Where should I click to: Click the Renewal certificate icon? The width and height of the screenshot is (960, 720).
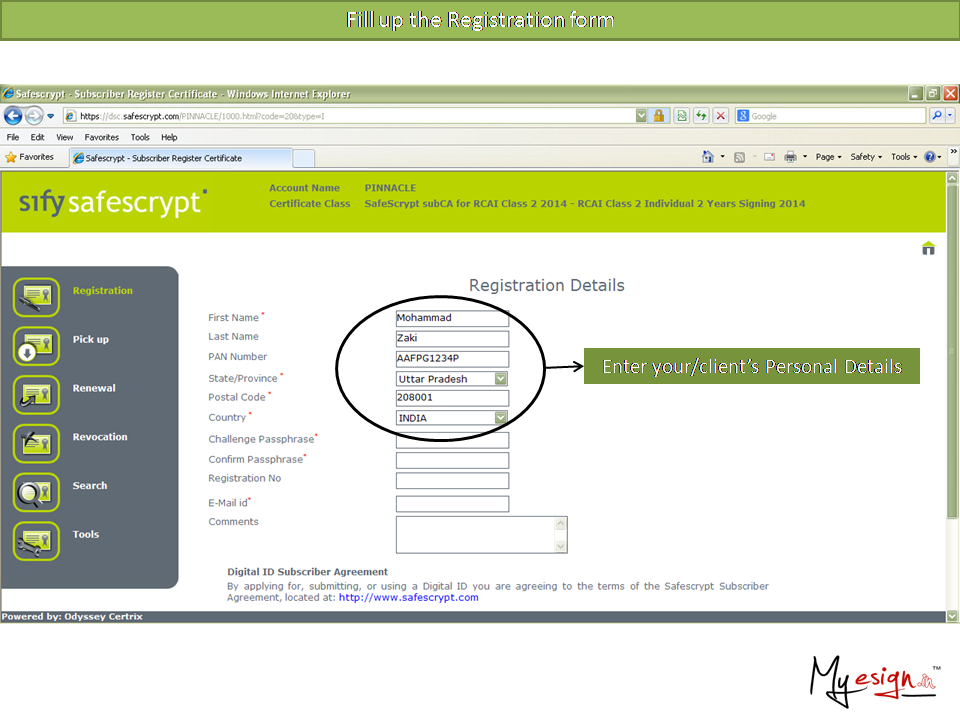pyautogui.click(x=37, y=394)
